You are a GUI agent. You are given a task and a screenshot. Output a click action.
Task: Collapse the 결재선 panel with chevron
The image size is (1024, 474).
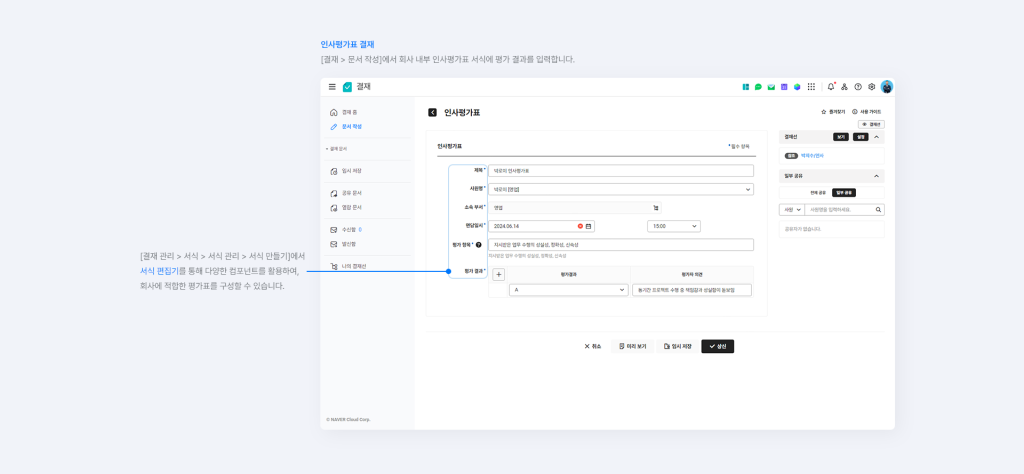(x=876, y=137)
